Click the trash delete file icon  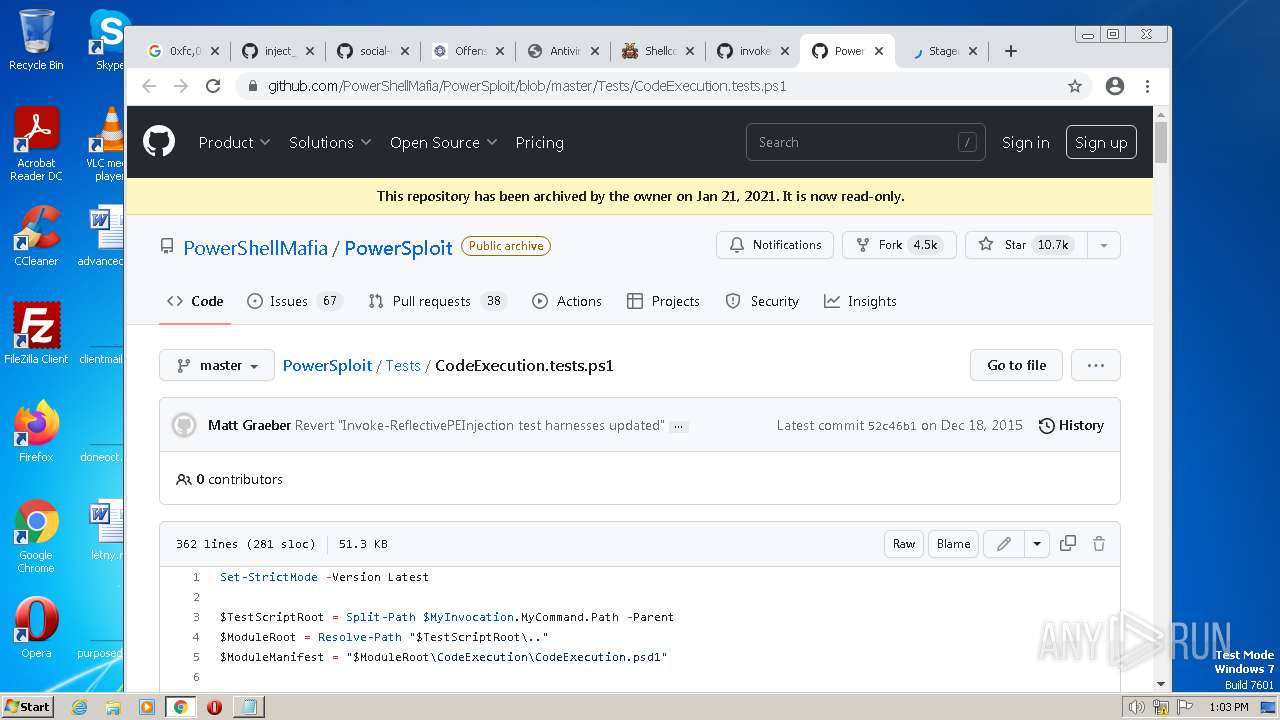pos(1099,543)
